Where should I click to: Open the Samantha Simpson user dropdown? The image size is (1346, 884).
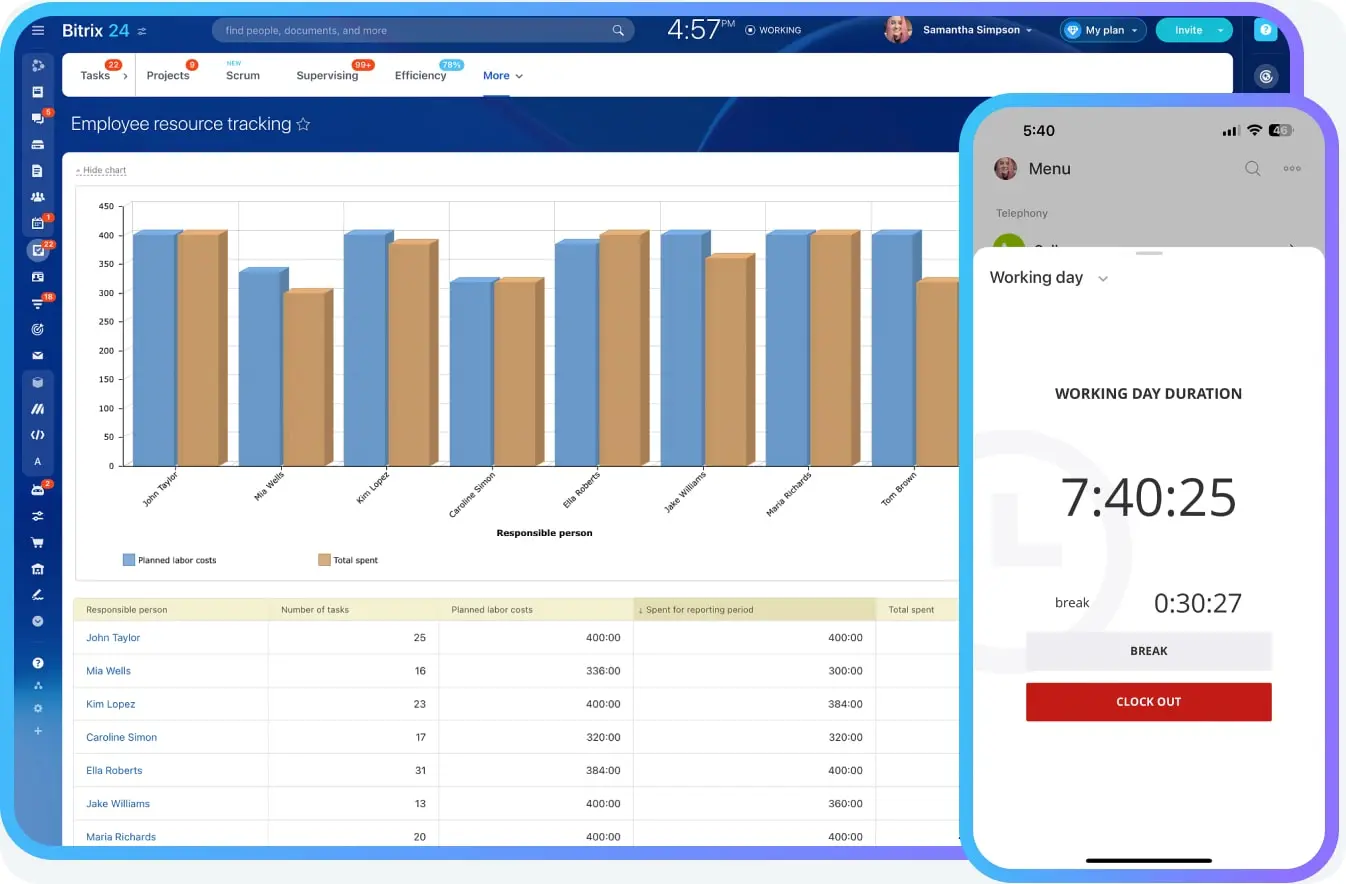970,30
